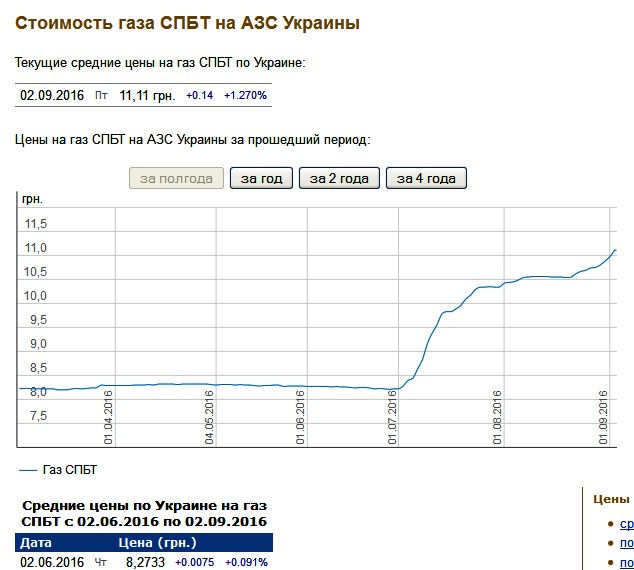Open the 'ср' link under Цены

tap(626, 524)
